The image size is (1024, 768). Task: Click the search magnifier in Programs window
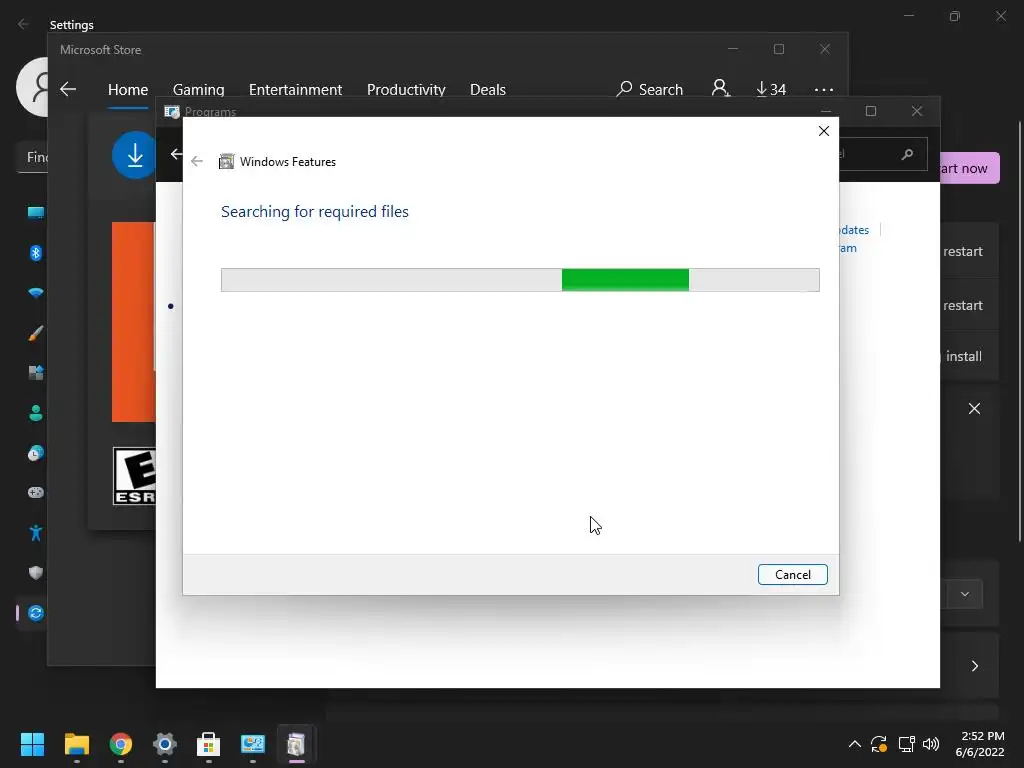click(907, 154)
